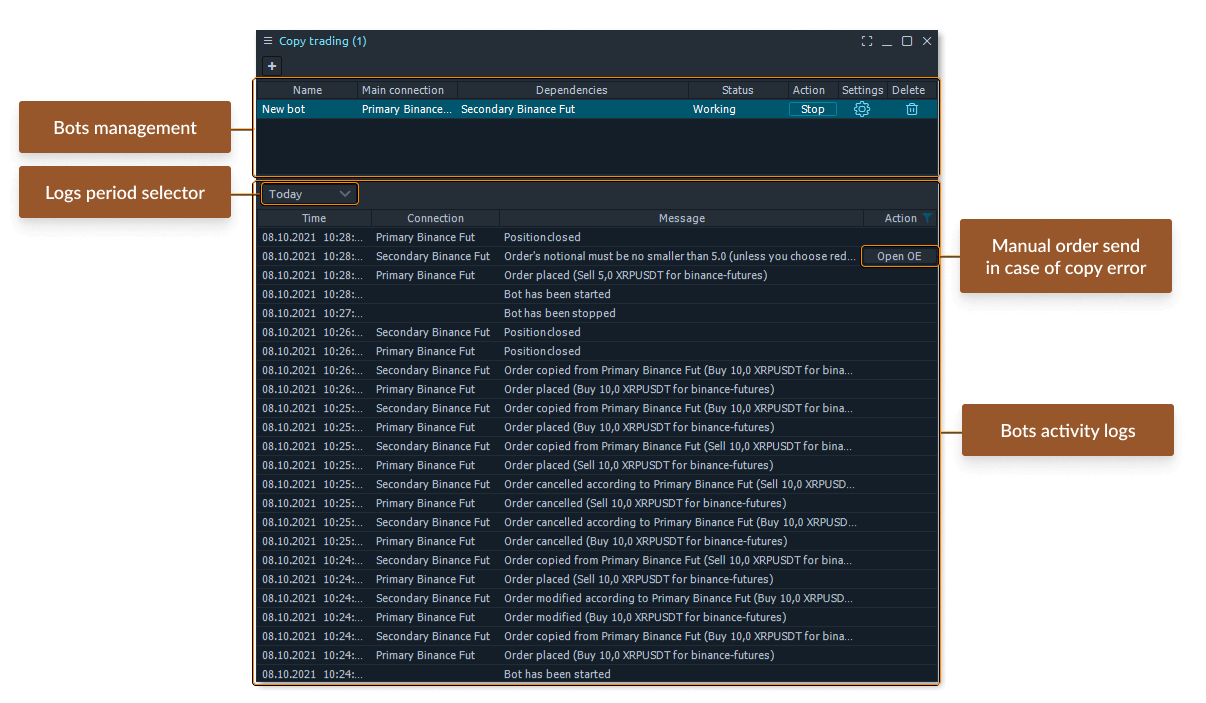
Task: Open New bot settings gear
Action: pyautogui.click(x=861, y=109)
